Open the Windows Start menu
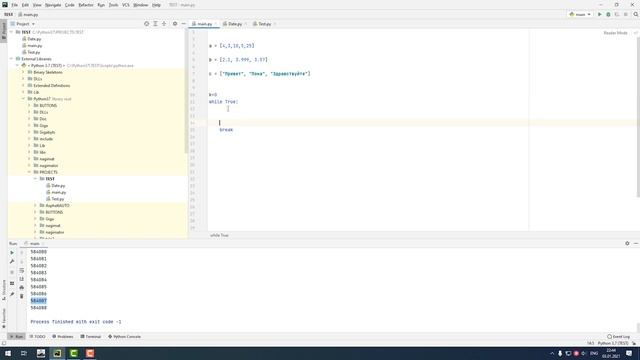This screenshot has height=360, width=640. pos(8,353)
